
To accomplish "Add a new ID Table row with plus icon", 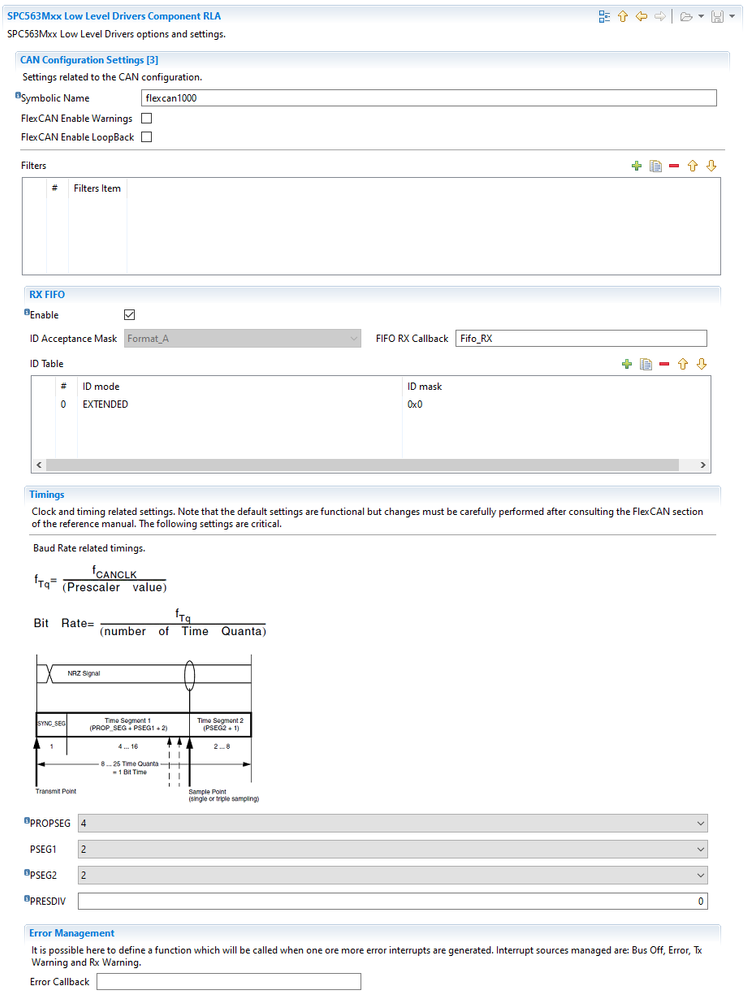I will pyautogui.click(x=627, y=364).
